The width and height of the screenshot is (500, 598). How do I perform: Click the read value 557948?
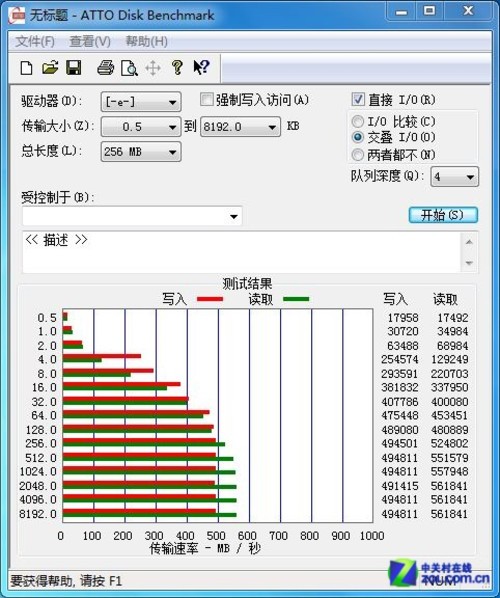pyautogui.click(x=450, y=471)
